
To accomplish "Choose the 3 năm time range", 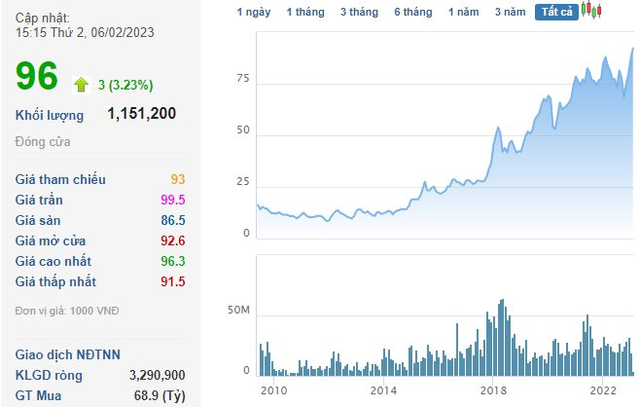I will [510, 12].
